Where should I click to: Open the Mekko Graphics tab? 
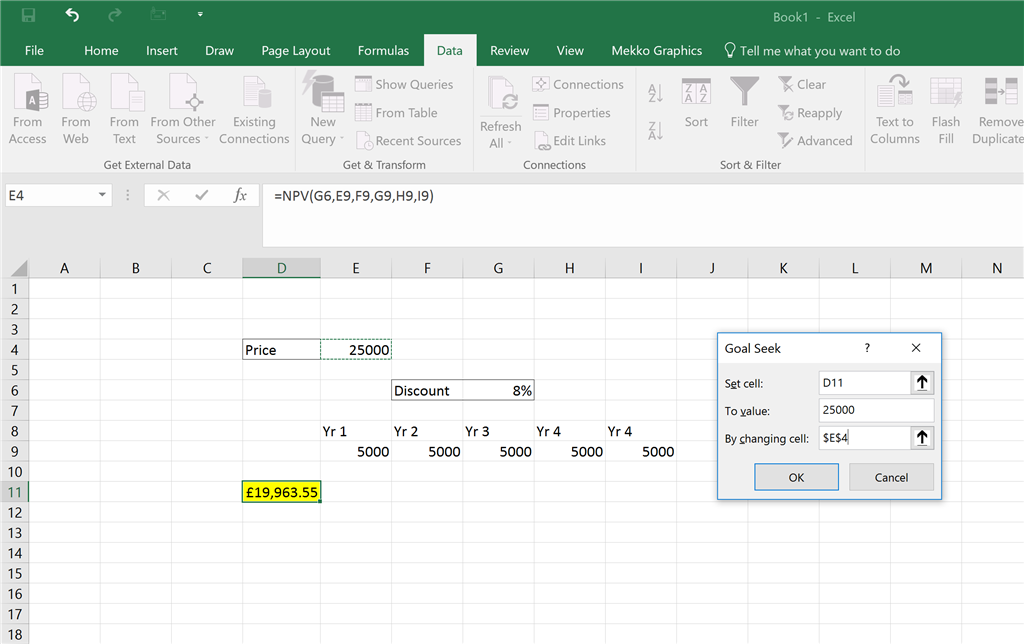pos(656,50)
